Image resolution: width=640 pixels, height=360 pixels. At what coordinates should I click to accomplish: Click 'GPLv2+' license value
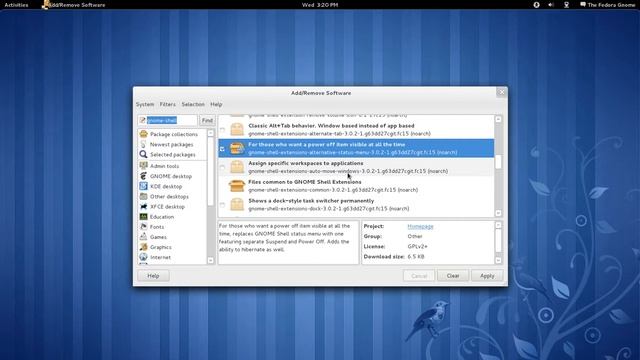click(417, 247)
